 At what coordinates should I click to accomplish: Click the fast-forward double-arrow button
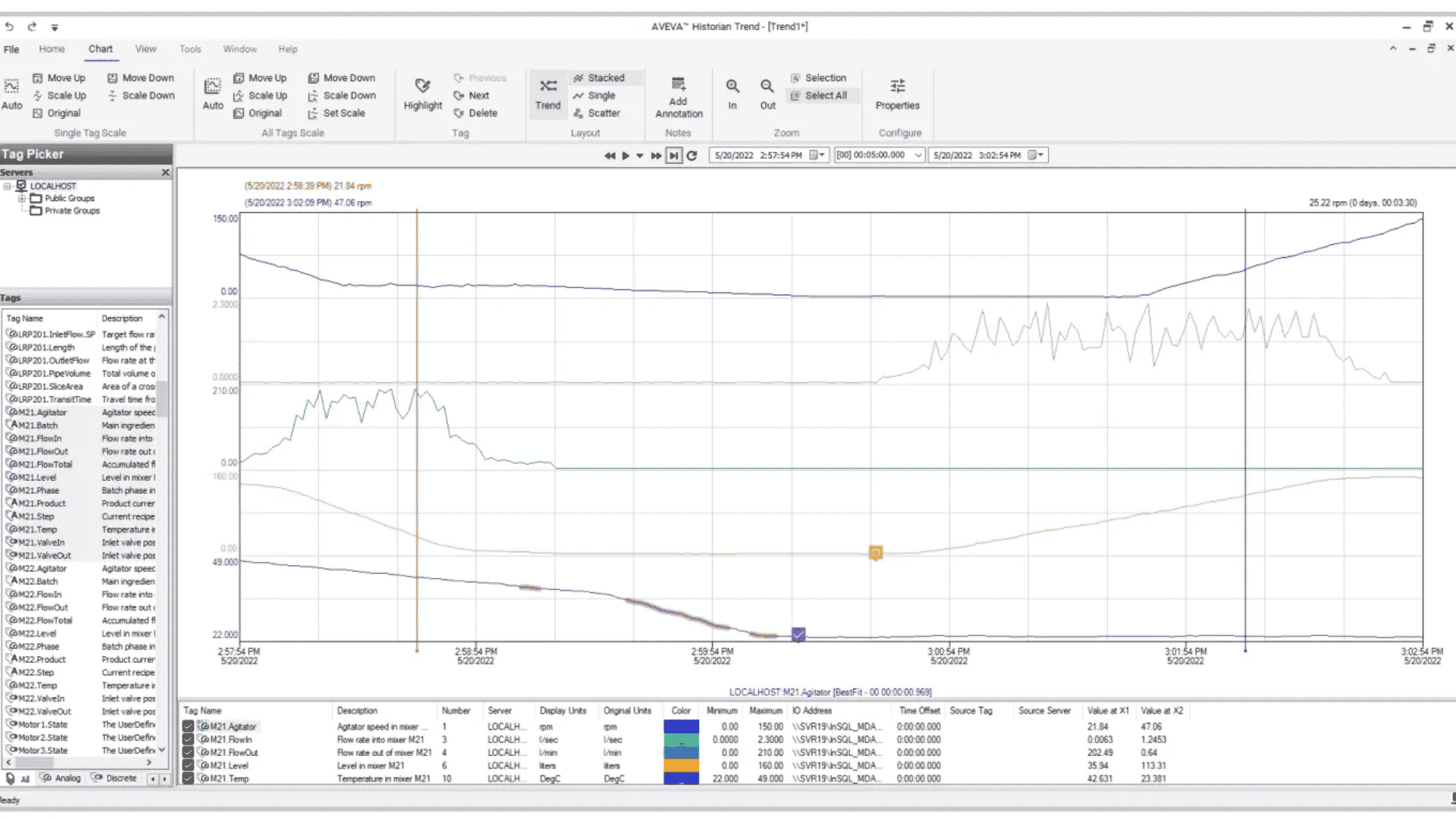pyautogui.click(x=656, y=155)
